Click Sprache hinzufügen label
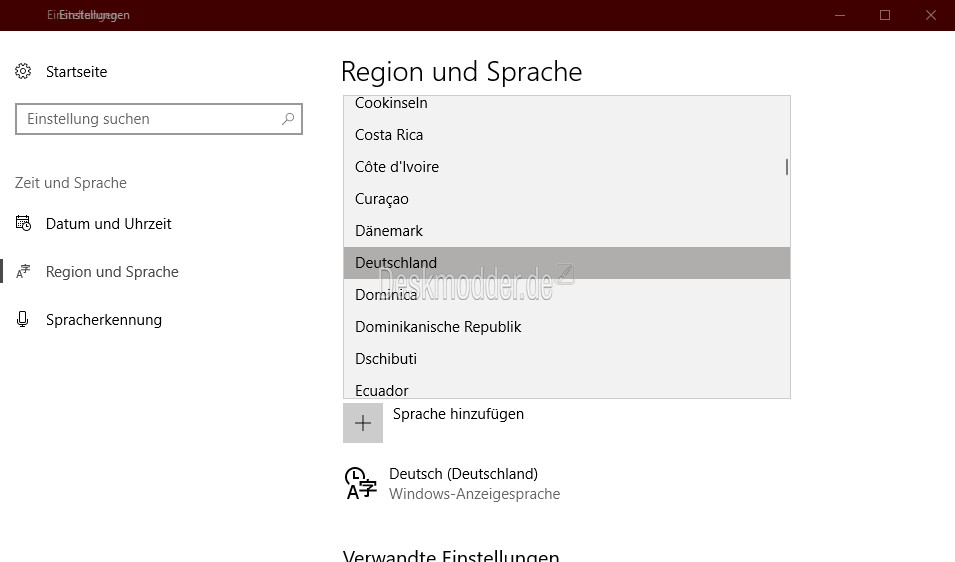 pos(458,414)
